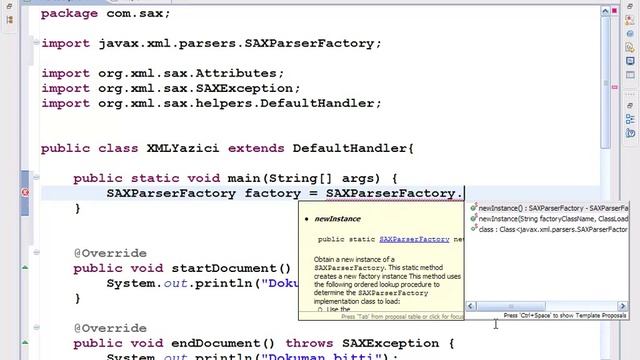Collapse the startDocument method fold
640x360 pixels.
click(x=36, y=252)
